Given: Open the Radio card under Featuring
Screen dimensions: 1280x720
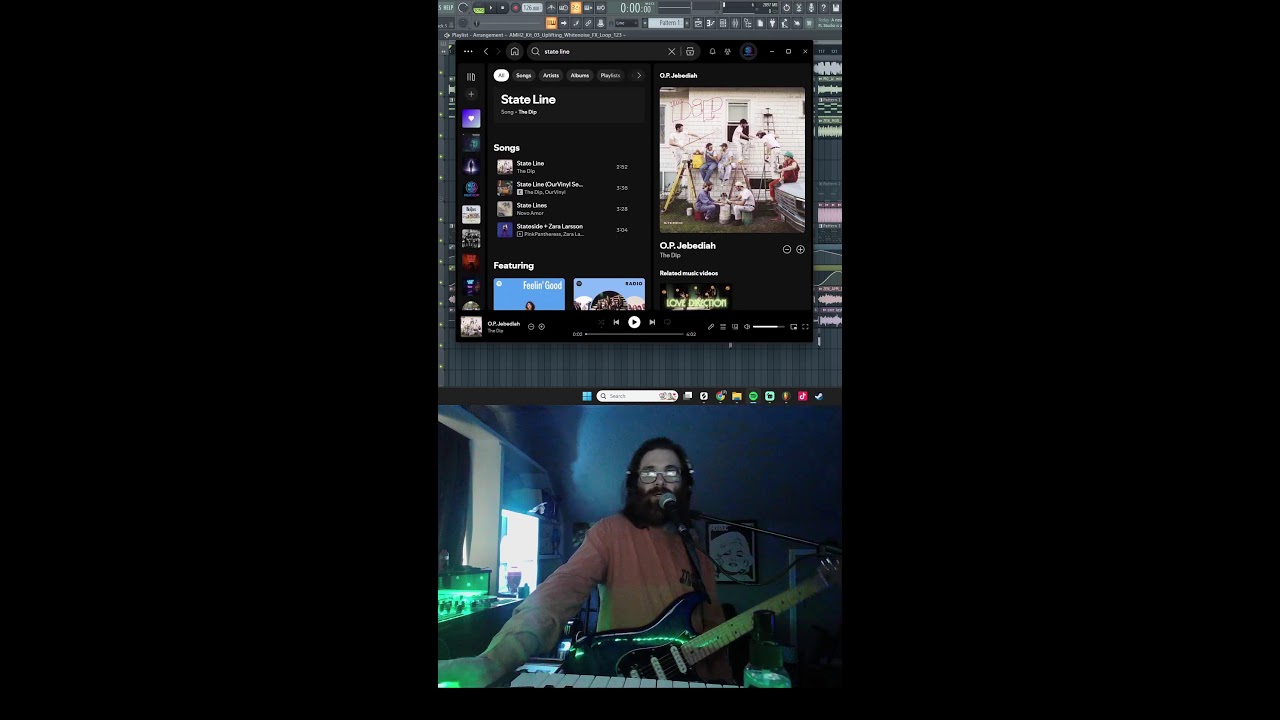Looking at the screenshot, I should 609,294.
